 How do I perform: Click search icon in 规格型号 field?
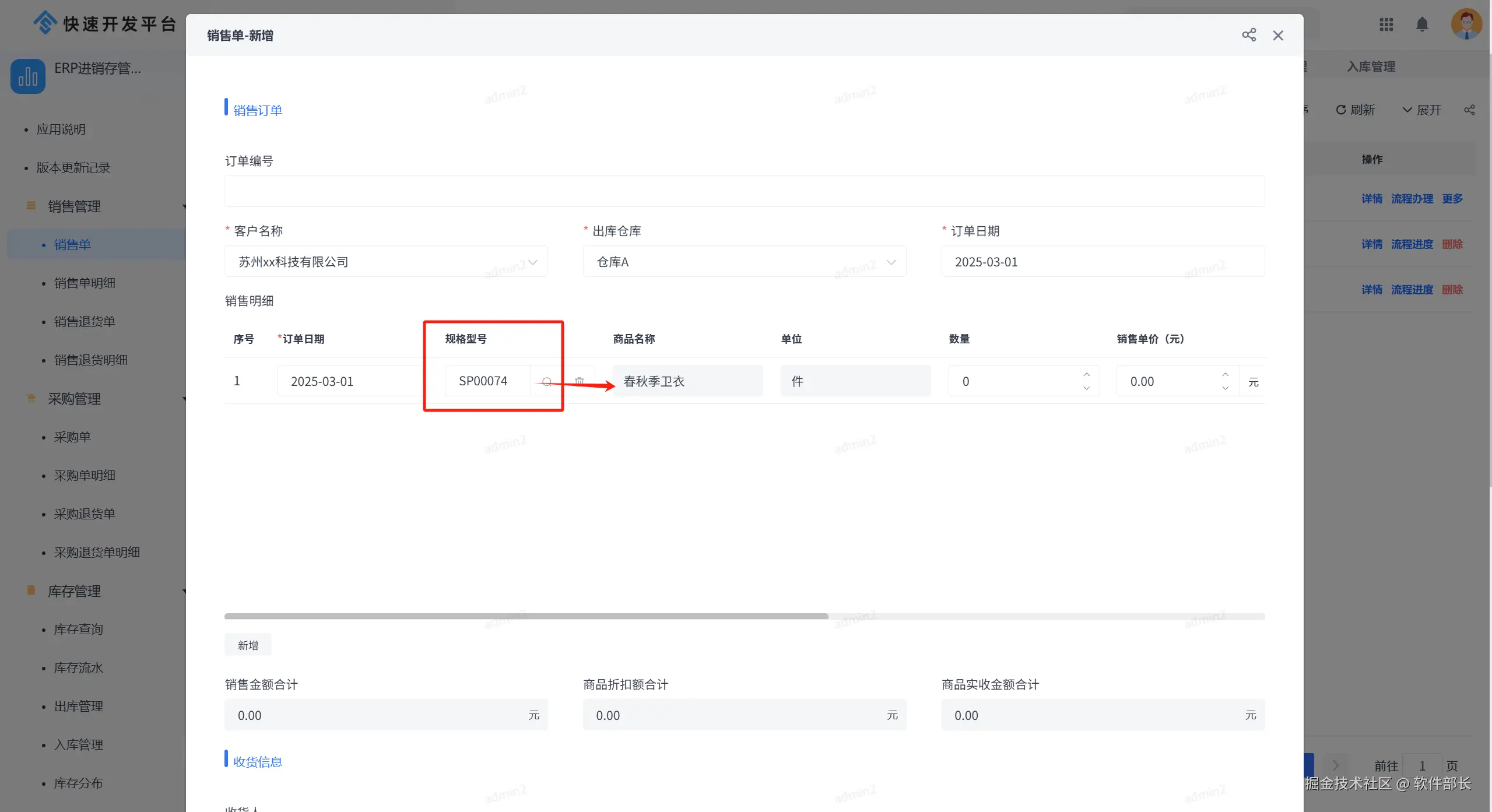546,382
